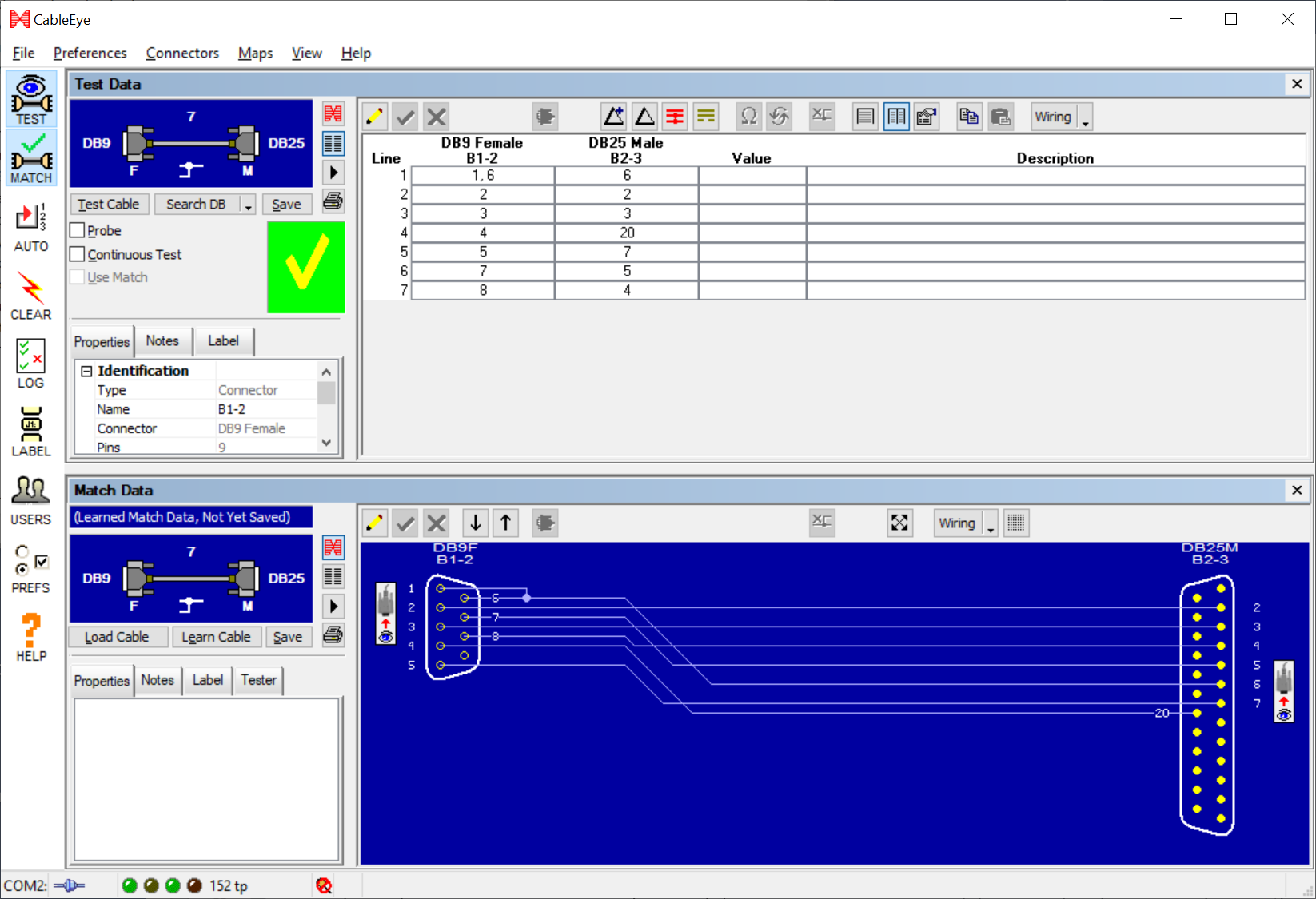Open the Test Data Wiring view dropdown arrow

click(1085, 117)
